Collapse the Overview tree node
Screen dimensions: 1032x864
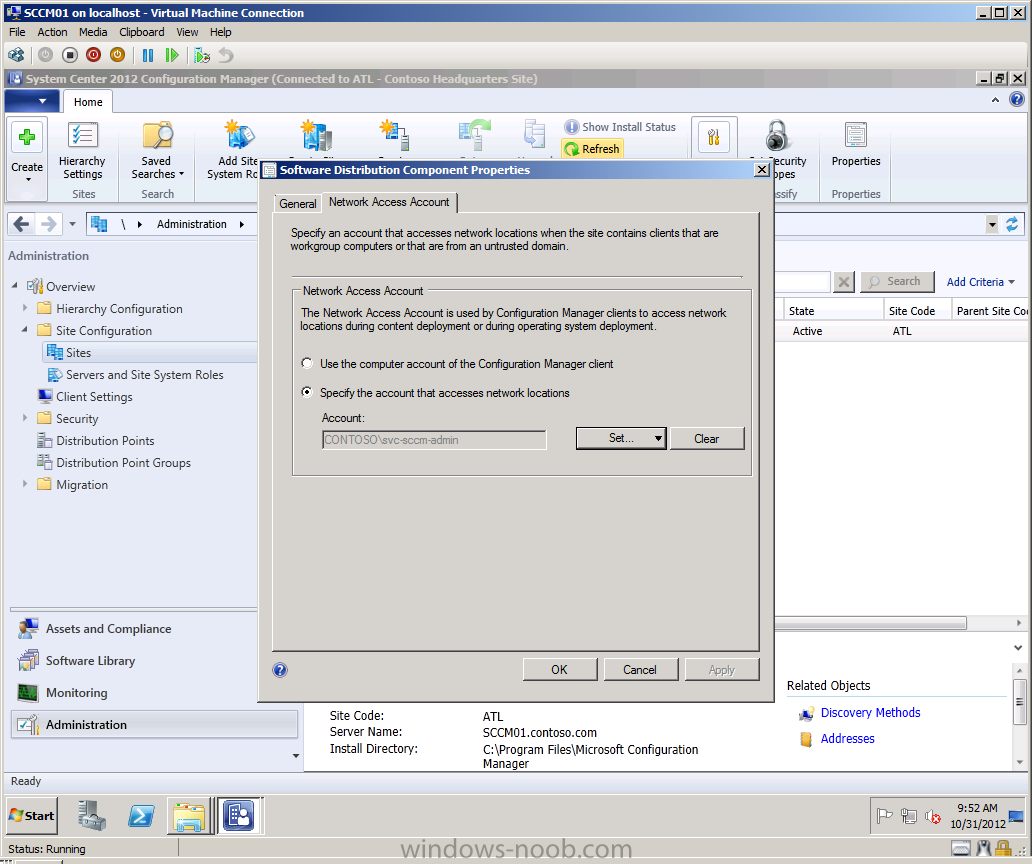[x=14, y=286]
